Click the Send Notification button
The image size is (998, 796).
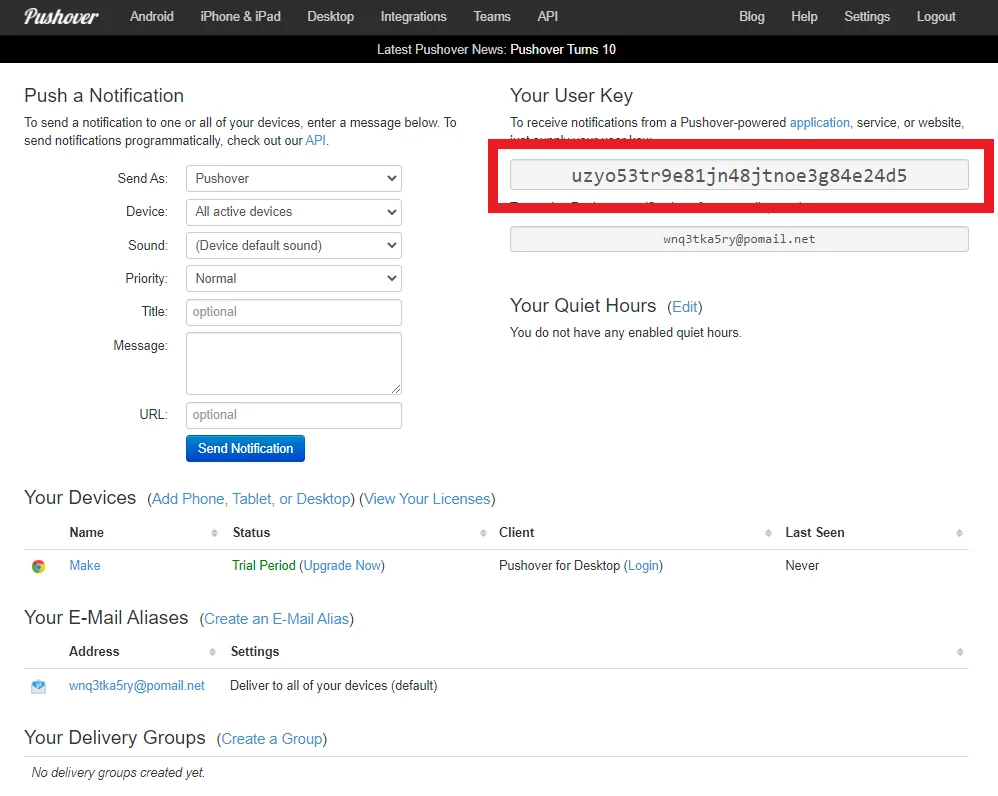point(246,449)
